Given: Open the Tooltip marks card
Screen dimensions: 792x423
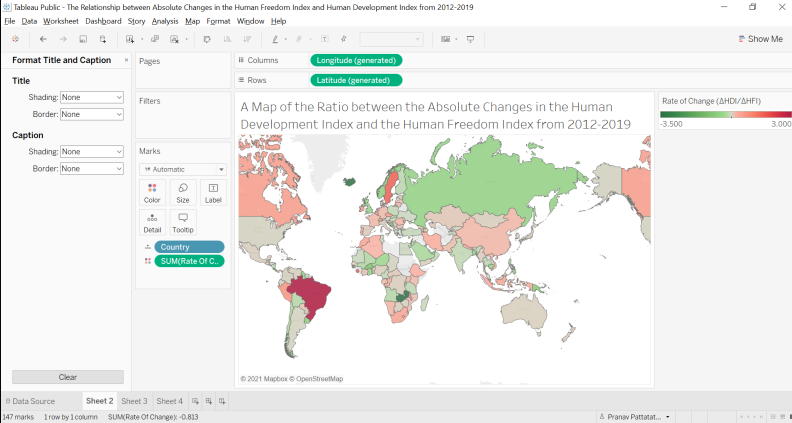Looking at the screenshot, I should [x=183, y=222].
